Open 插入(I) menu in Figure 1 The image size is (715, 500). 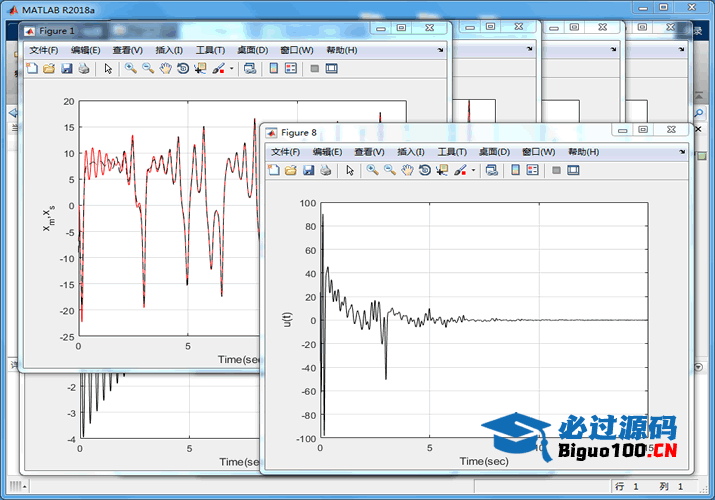[169, 50]
